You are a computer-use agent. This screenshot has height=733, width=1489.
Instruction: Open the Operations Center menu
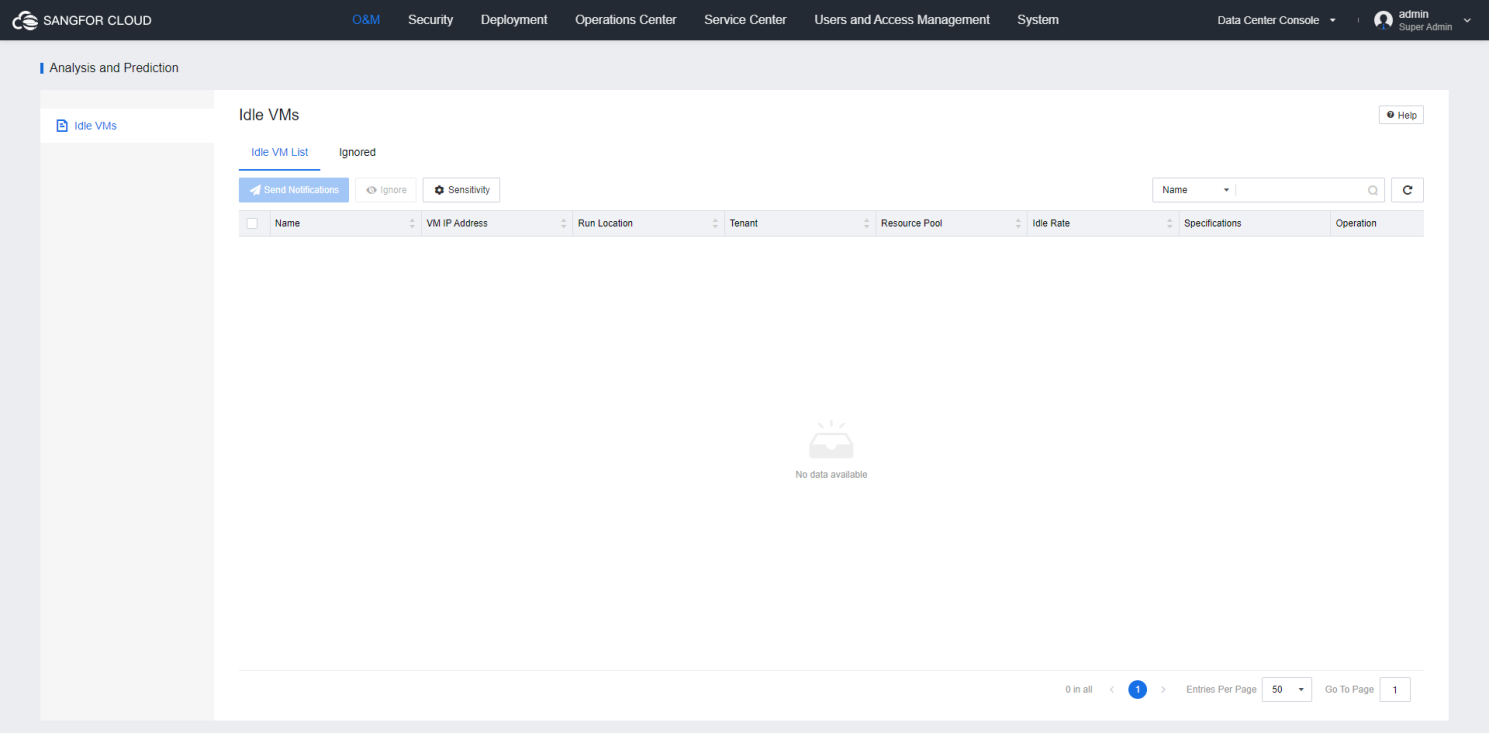626,20
